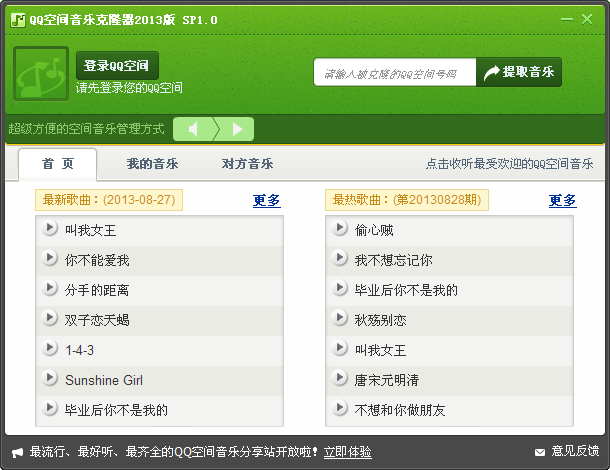Play the song 我不想忘记你
The height and width of the screenshot is (470, 610).
340,259
